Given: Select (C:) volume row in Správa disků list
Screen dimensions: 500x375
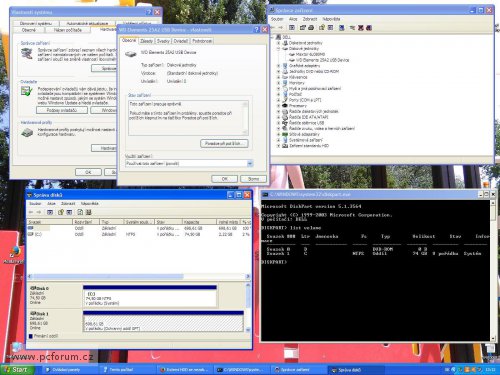Looking at the screenshot, I should pos(138,234).
